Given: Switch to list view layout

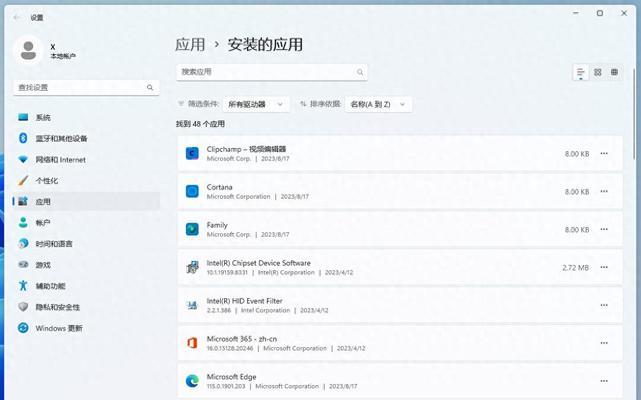Looking at the screenshot, I should [581, 72].
